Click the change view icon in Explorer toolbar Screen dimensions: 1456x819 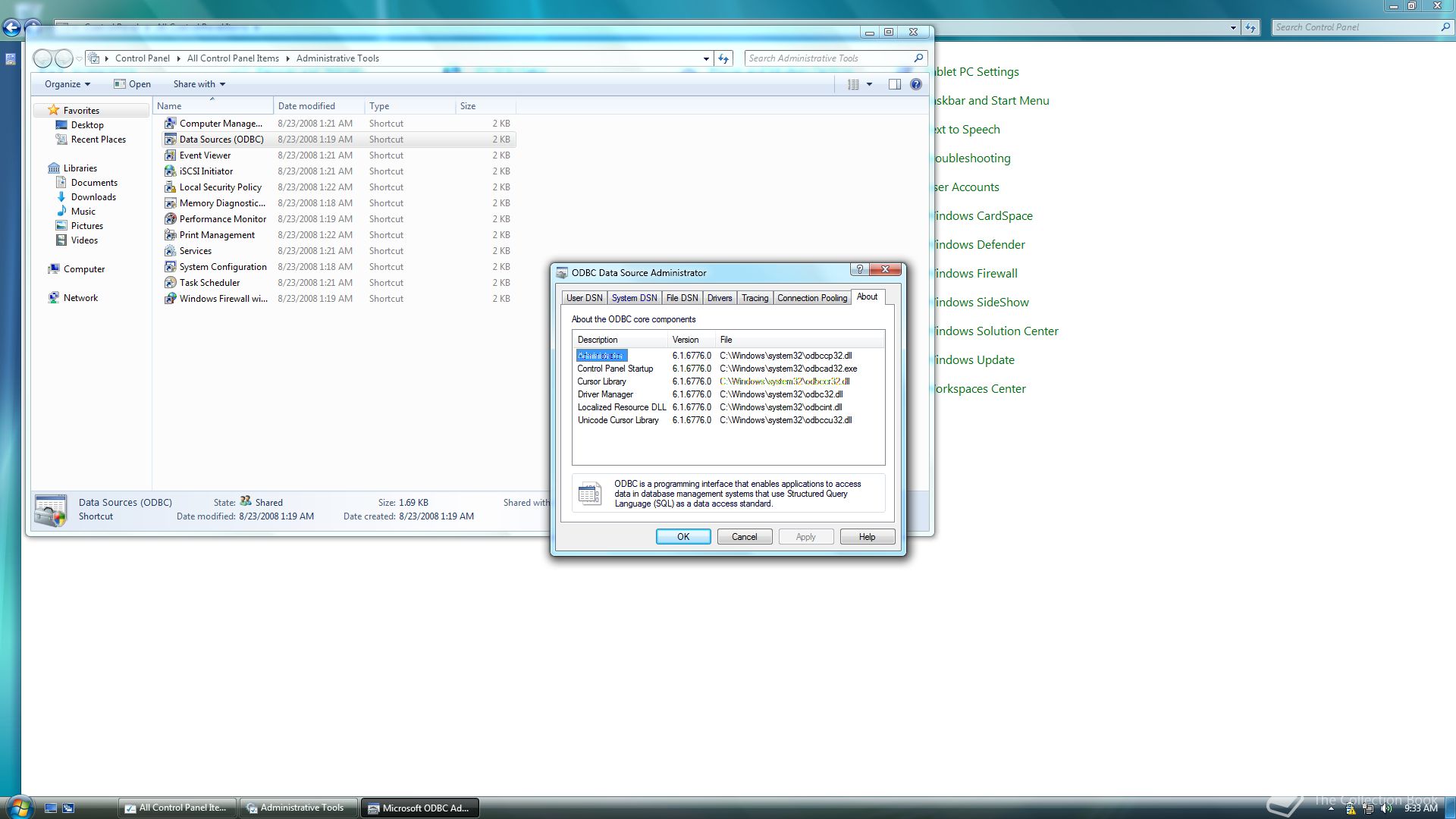point(853,84)
